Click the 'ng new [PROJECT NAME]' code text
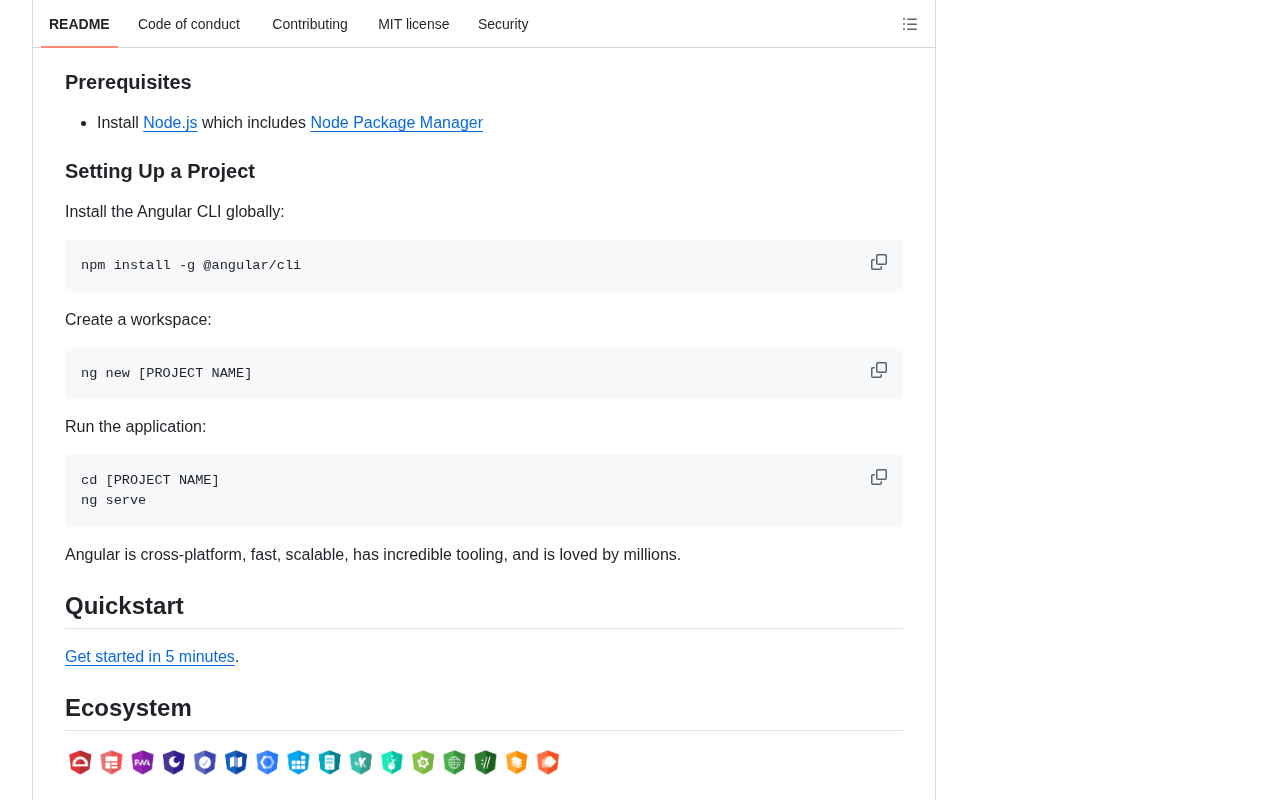The height and width of the screenshot is (800, 1280). [166, 373]
